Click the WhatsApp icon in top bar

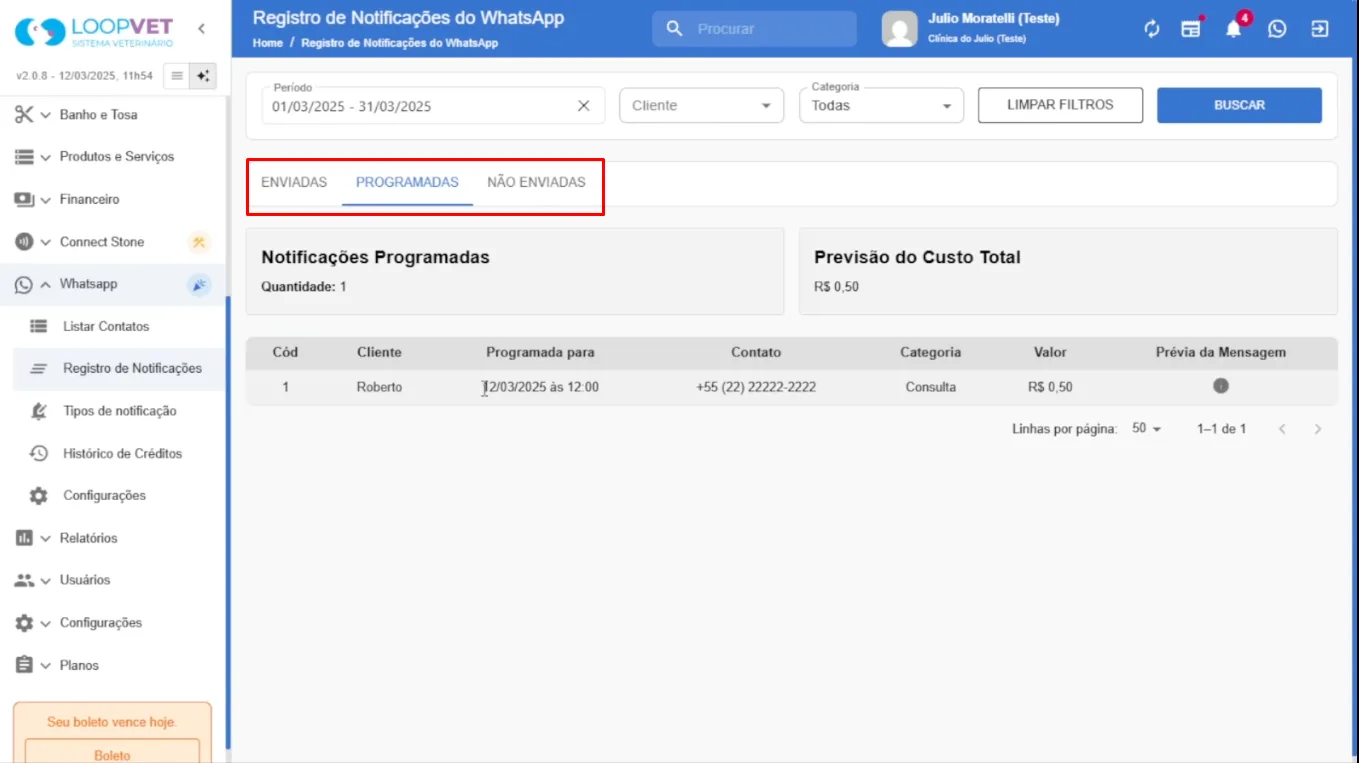1277,29
